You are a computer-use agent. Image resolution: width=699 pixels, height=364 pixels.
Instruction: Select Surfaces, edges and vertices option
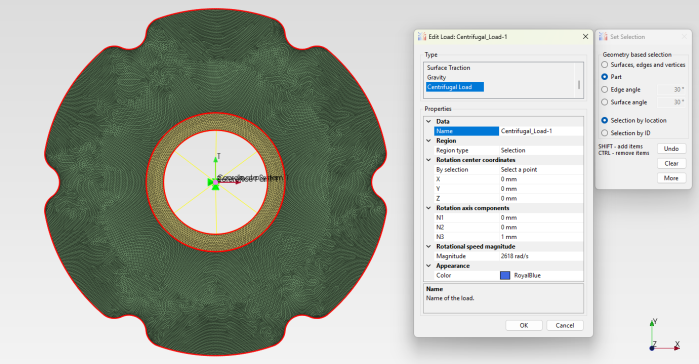click(x=604, y=65)
